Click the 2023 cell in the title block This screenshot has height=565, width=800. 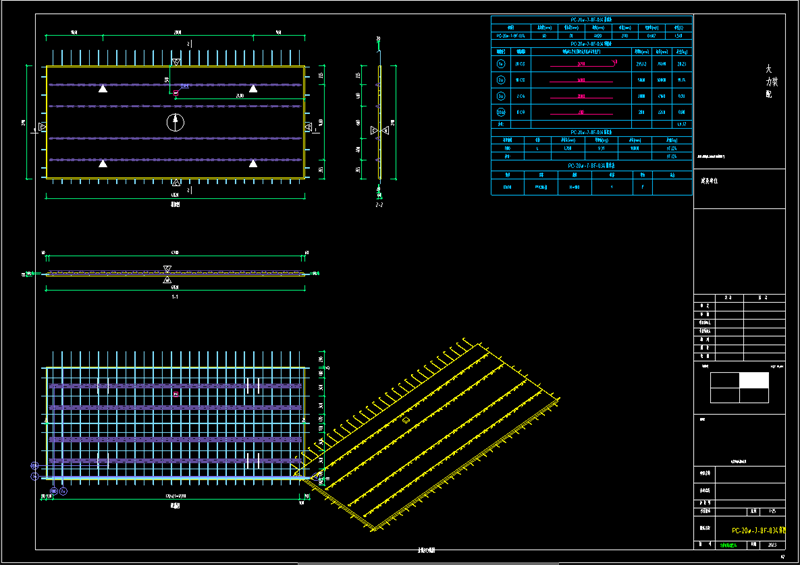[771, 545]
